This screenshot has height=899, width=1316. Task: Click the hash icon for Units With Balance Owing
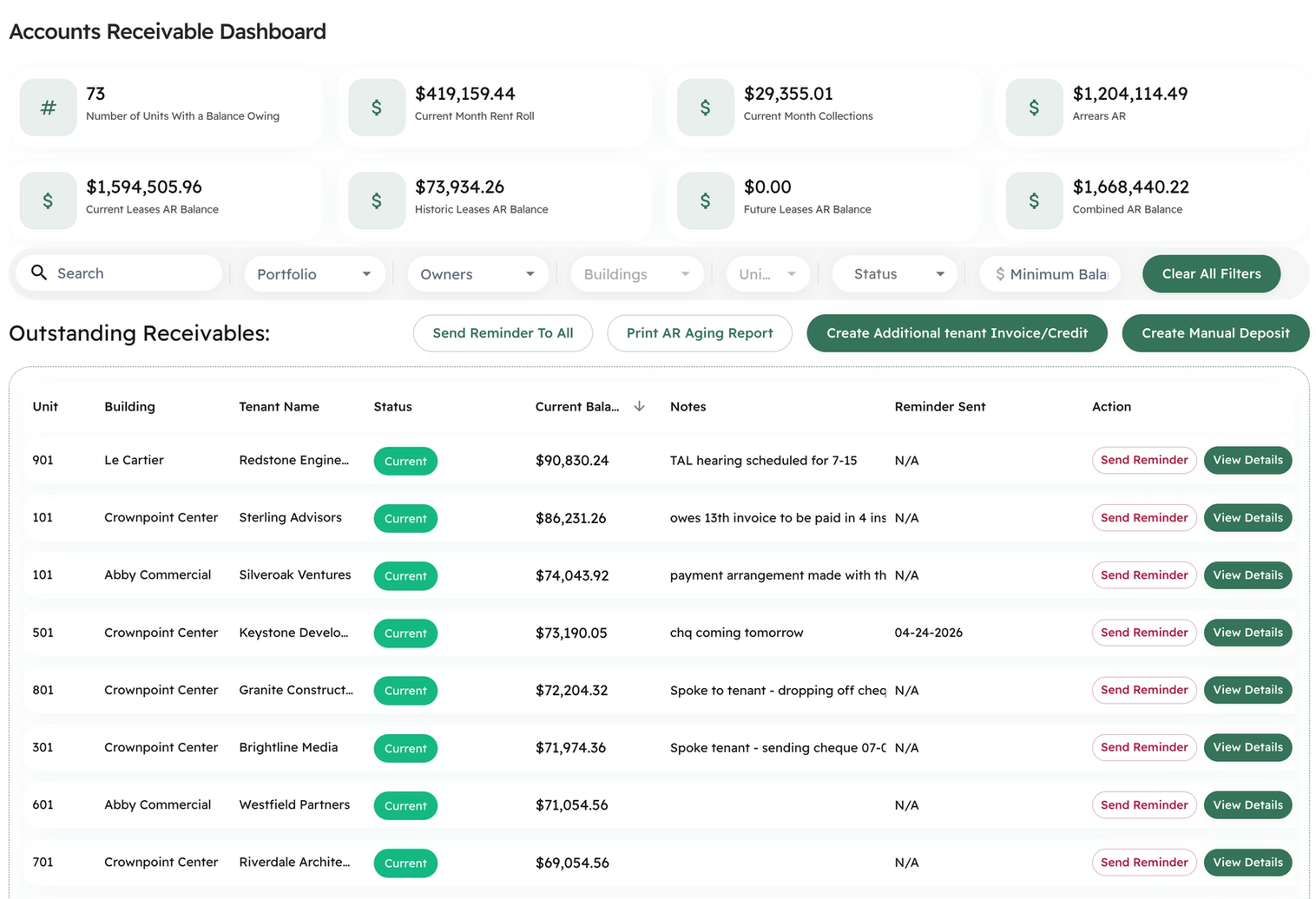pos(48,108)
